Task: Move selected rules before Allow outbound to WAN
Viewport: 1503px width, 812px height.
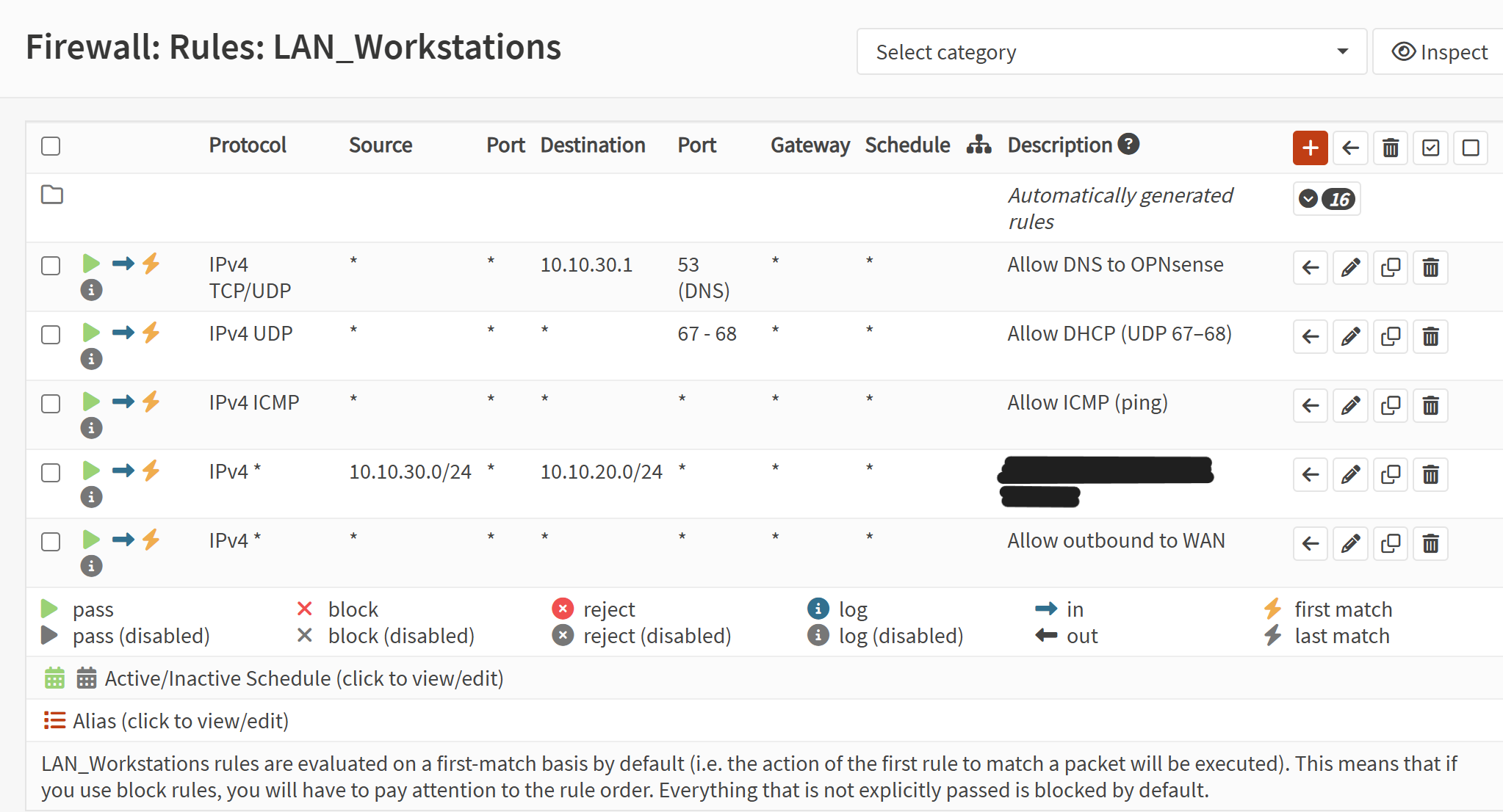Action: (x=1311, y=544)
